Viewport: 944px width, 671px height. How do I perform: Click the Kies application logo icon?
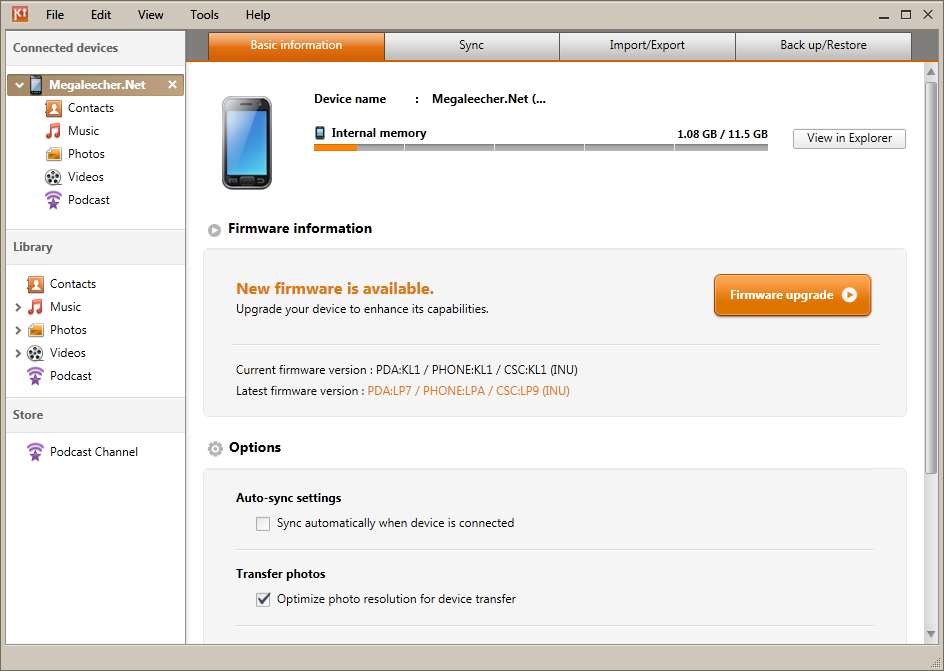[x=20, y=14]
